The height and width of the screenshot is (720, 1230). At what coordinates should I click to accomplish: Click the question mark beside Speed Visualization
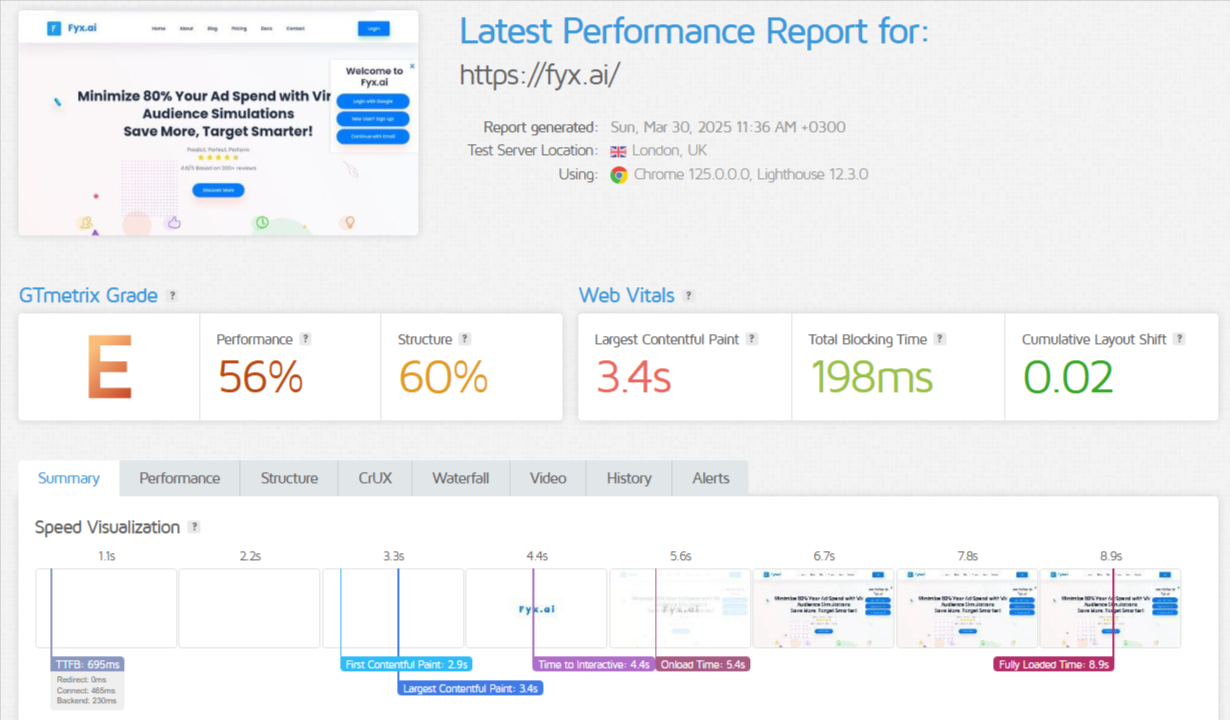[195, 527]
